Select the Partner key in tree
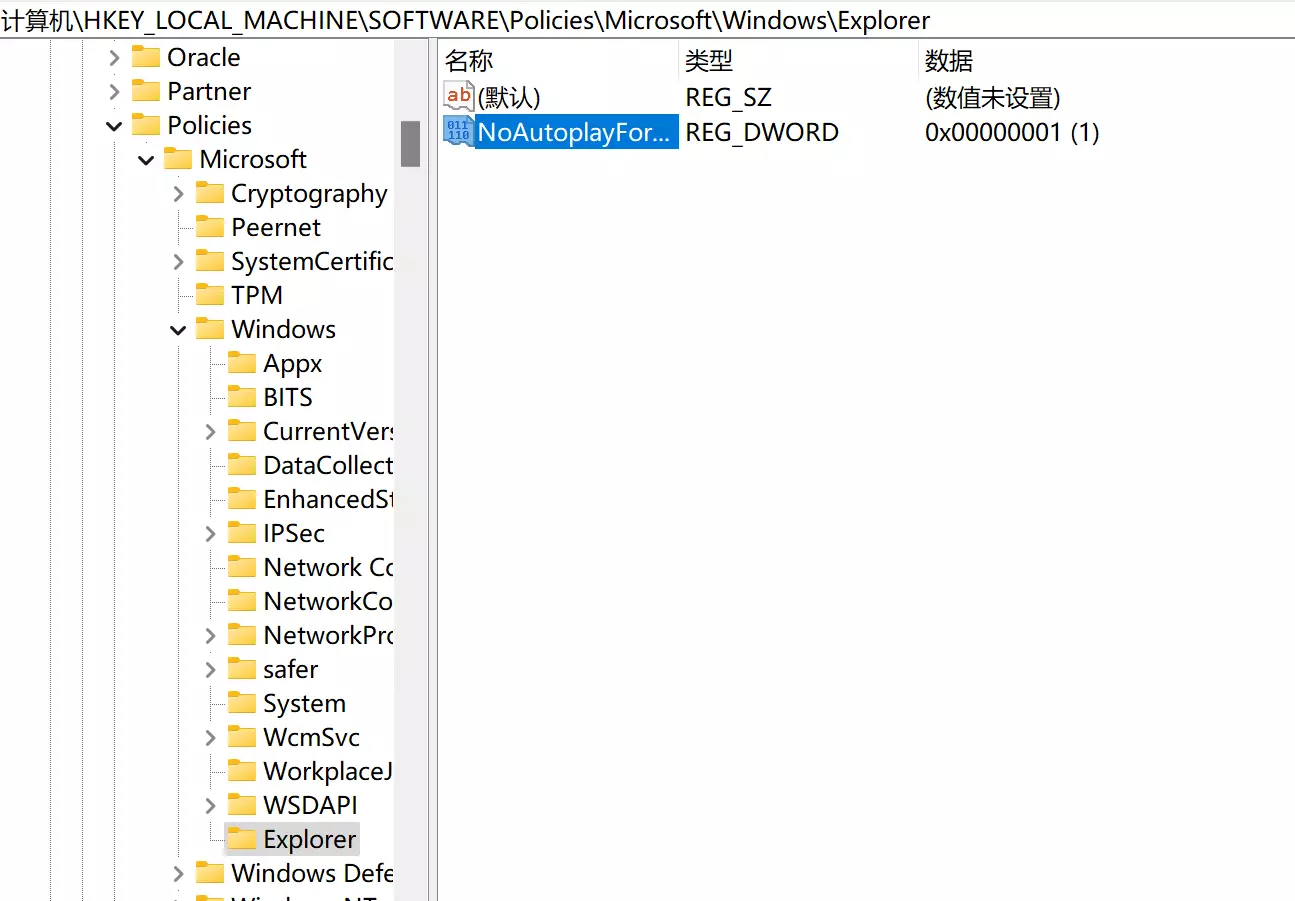1295x901 pixels. pyautogui.click(x=208, y=91)
